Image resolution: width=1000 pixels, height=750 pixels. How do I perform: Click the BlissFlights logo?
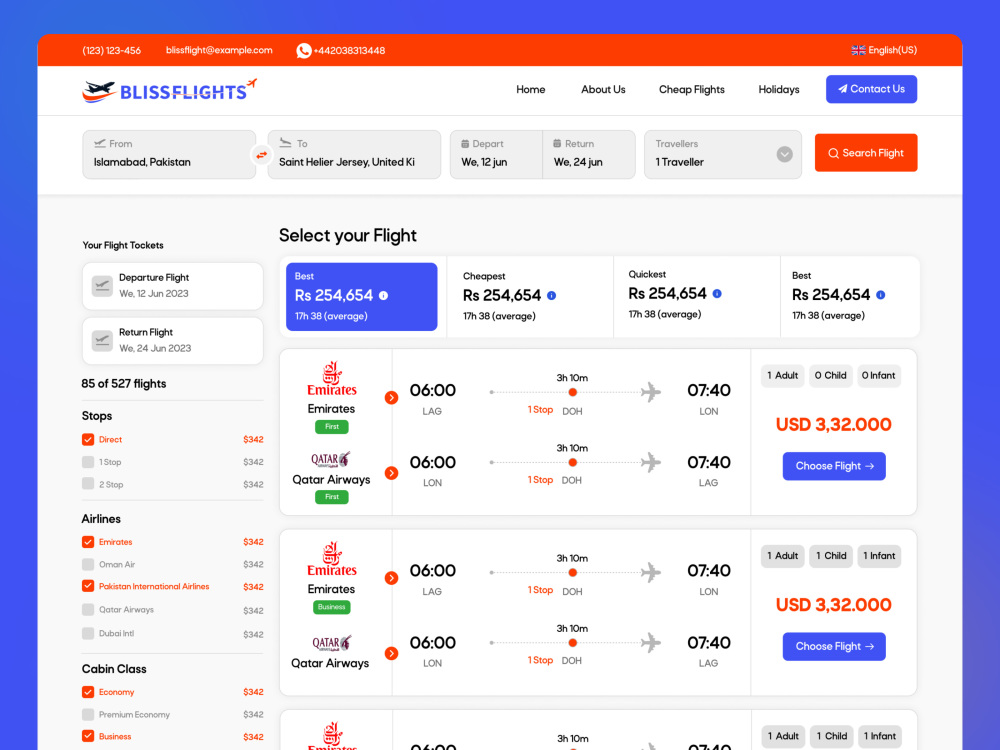[170, 91]
